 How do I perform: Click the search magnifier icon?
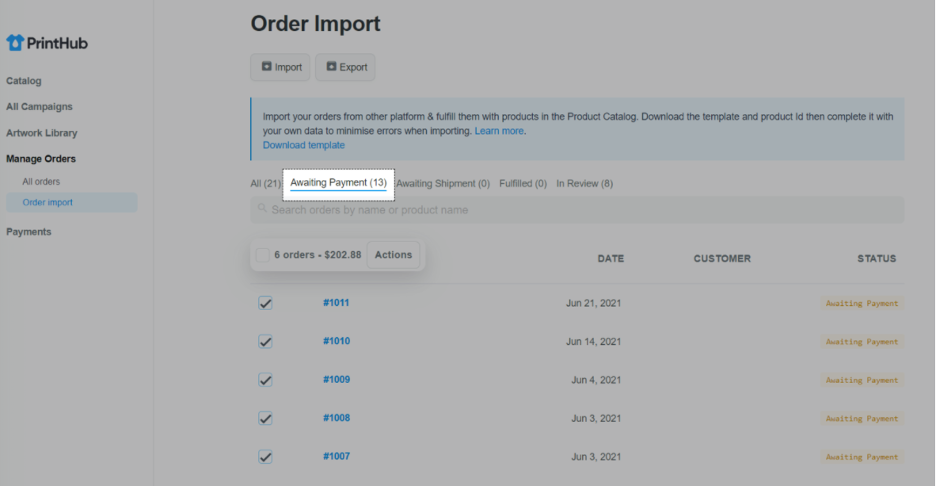(262, 209)
